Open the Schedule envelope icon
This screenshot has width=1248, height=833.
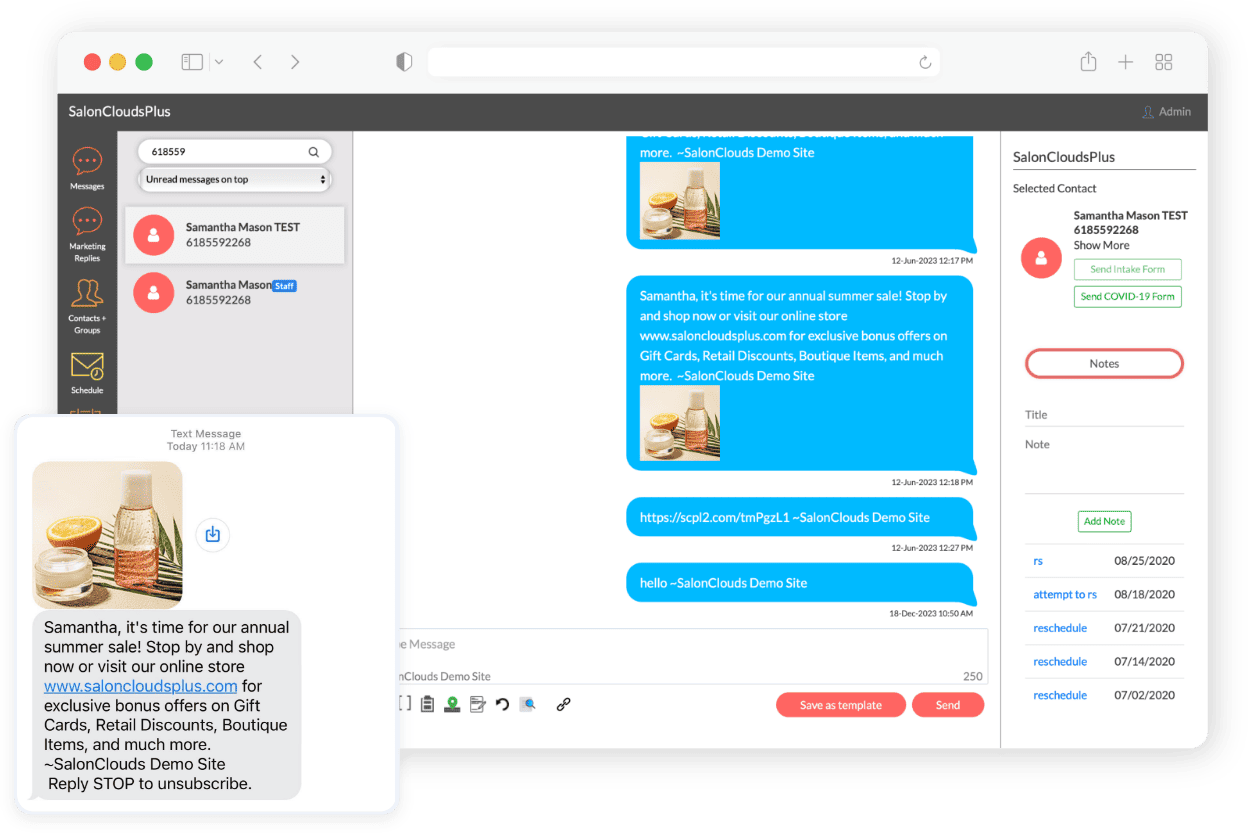click(x=87, y=370)
